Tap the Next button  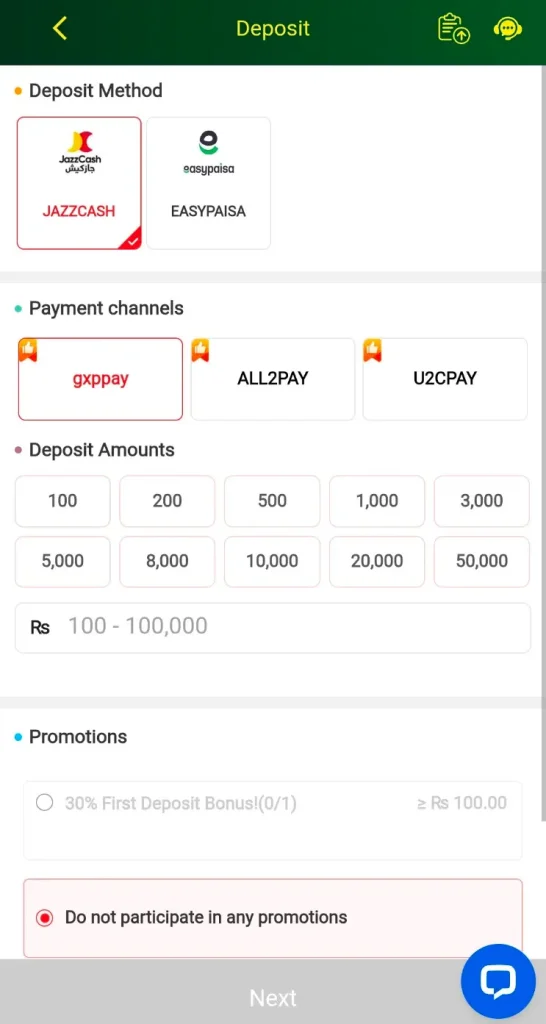tap(273, 997)
